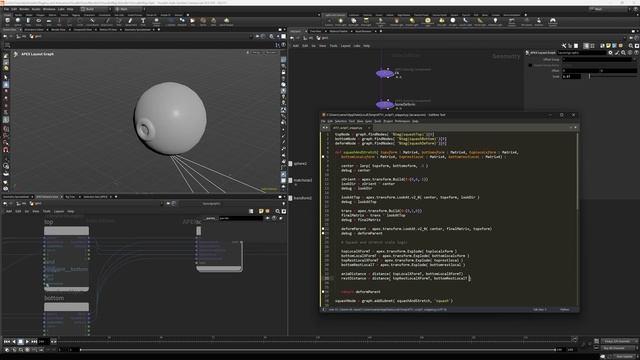The height and width of the screenshot is (360, 640).
Task: Toggle the flag on transform2 node
Action: coord(290,198)
